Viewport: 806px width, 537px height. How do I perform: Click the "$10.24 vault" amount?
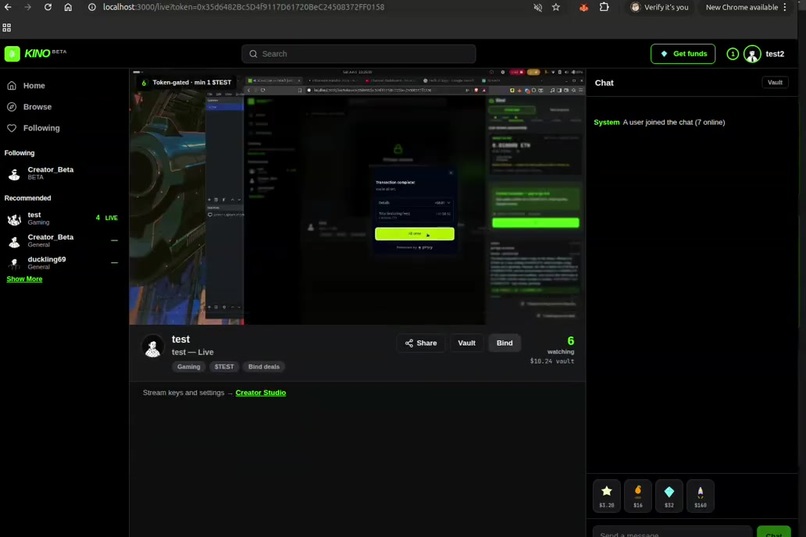(552, 361)
